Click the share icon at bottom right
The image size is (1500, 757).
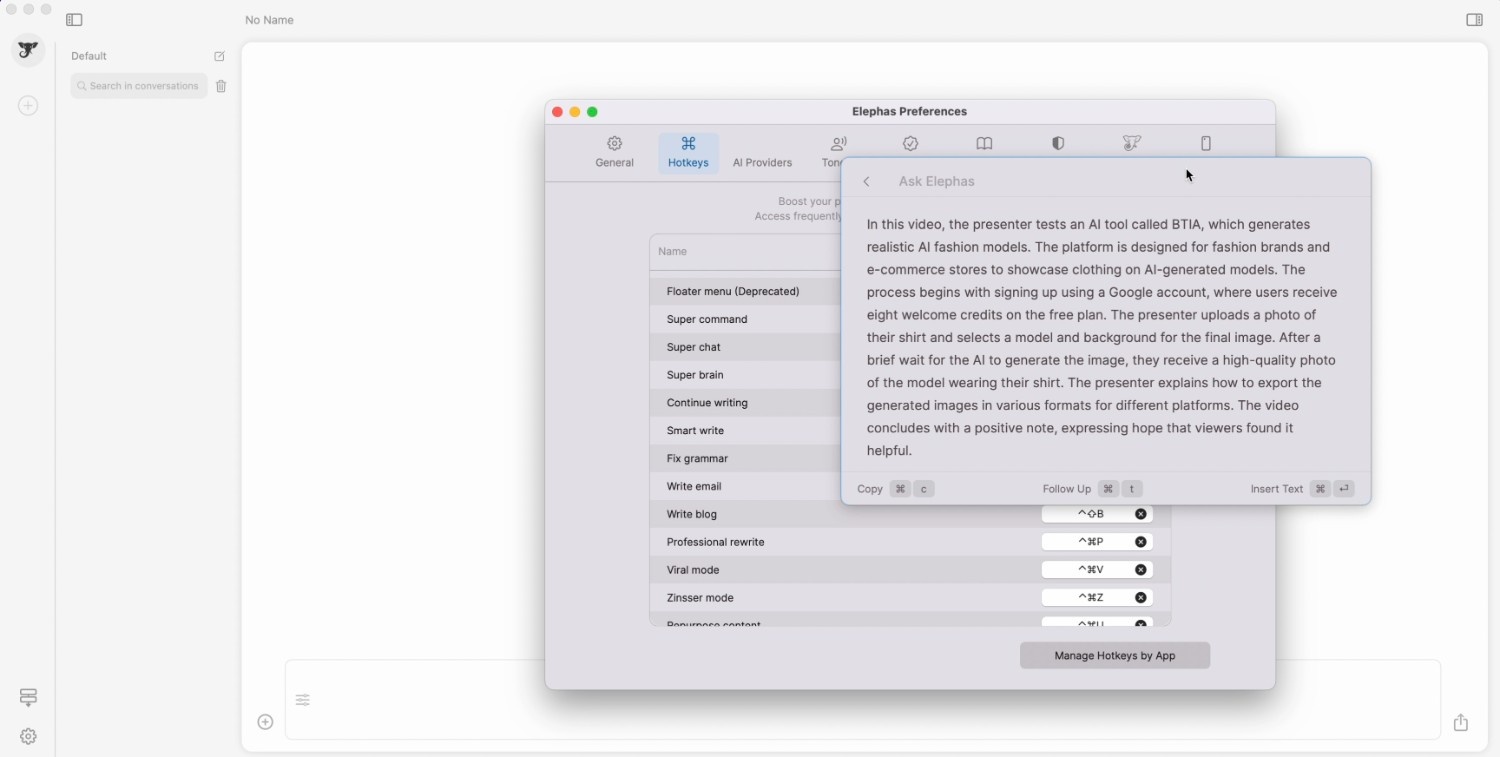[x=1461, y=722]
